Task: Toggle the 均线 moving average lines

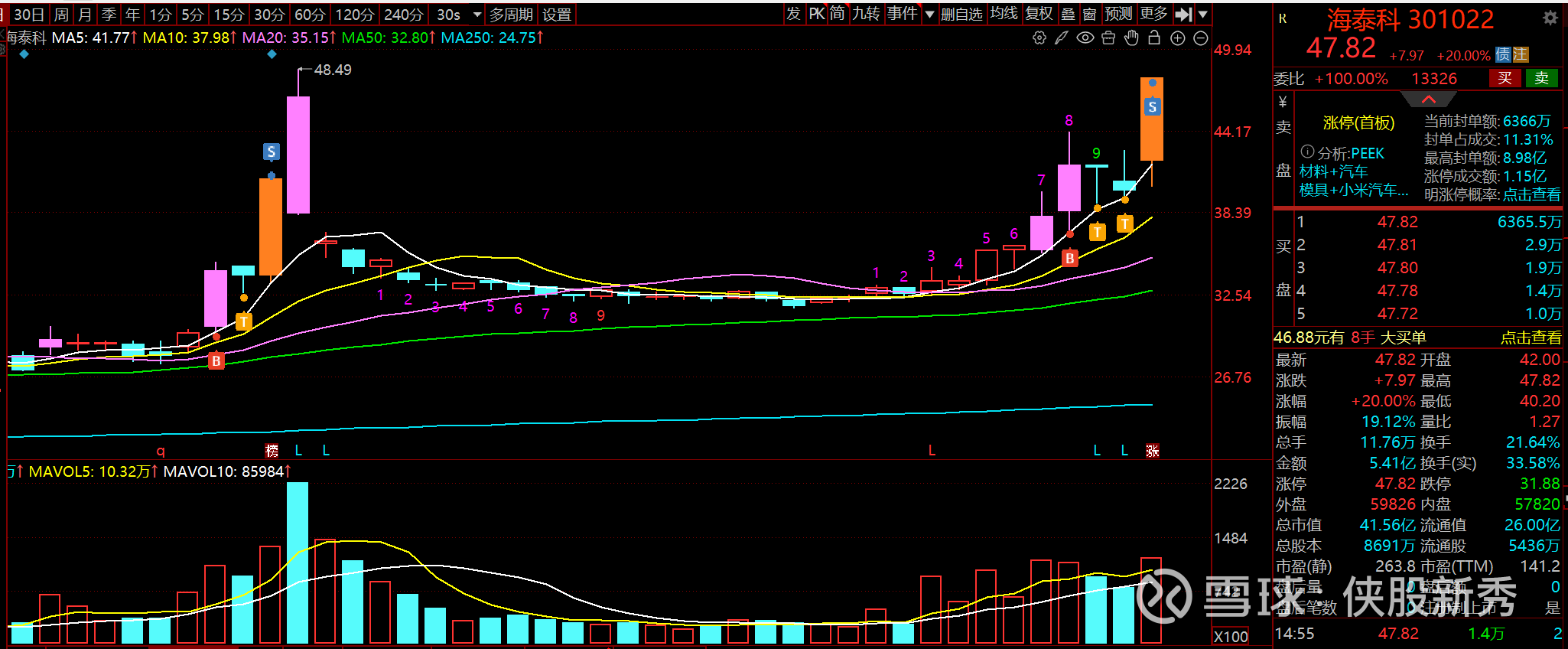Action: 1004,14
